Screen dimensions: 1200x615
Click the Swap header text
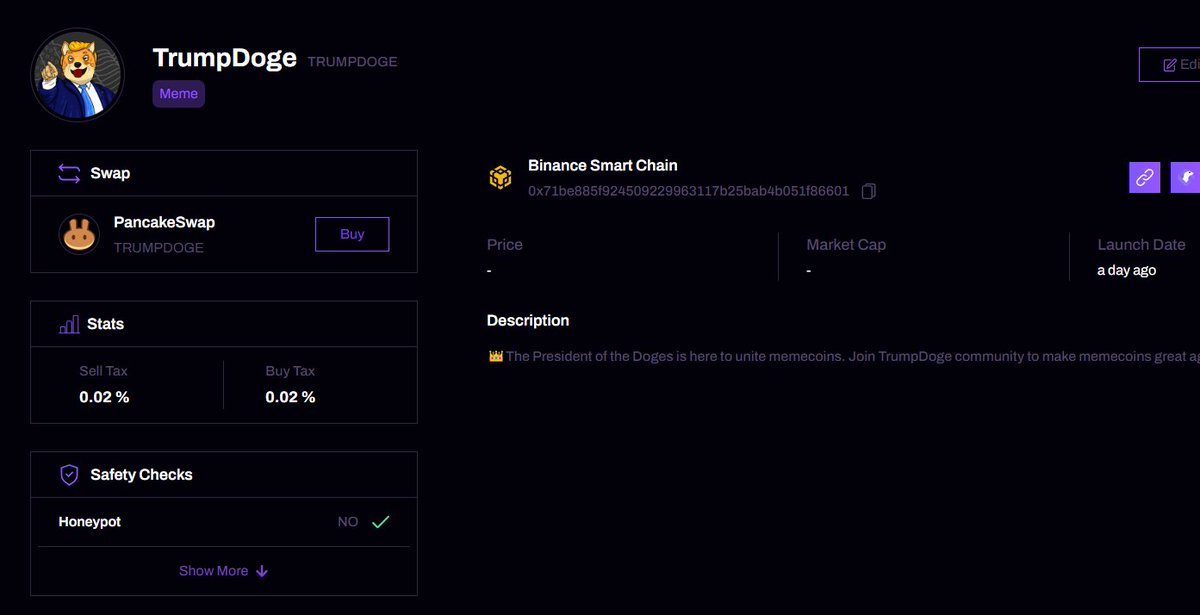click(x=110, y=173)
